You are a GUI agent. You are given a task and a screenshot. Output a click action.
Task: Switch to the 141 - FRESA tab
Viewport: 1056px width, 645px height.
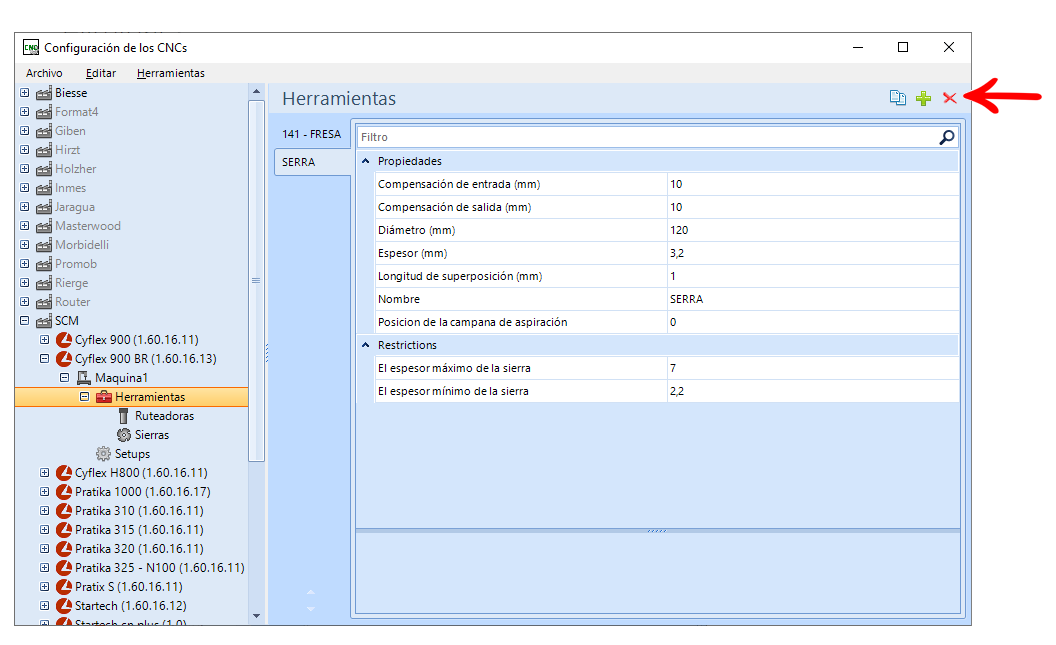point(312,134)
